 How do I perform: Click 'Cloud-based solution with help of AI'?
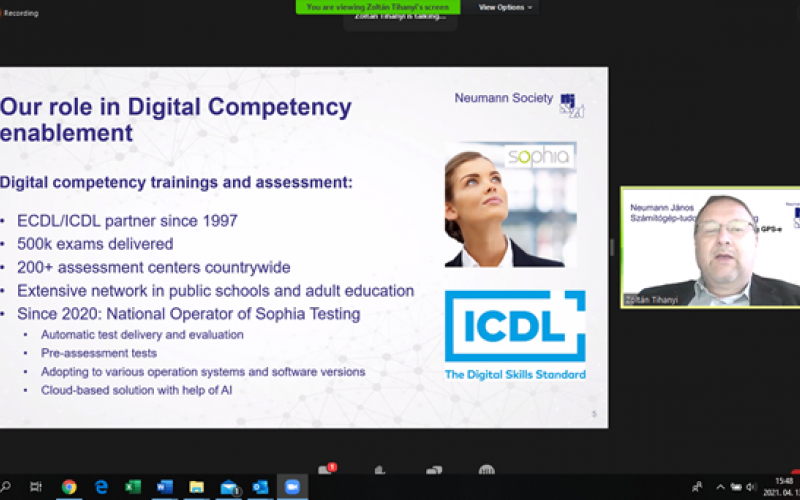[x=136, y=390]
